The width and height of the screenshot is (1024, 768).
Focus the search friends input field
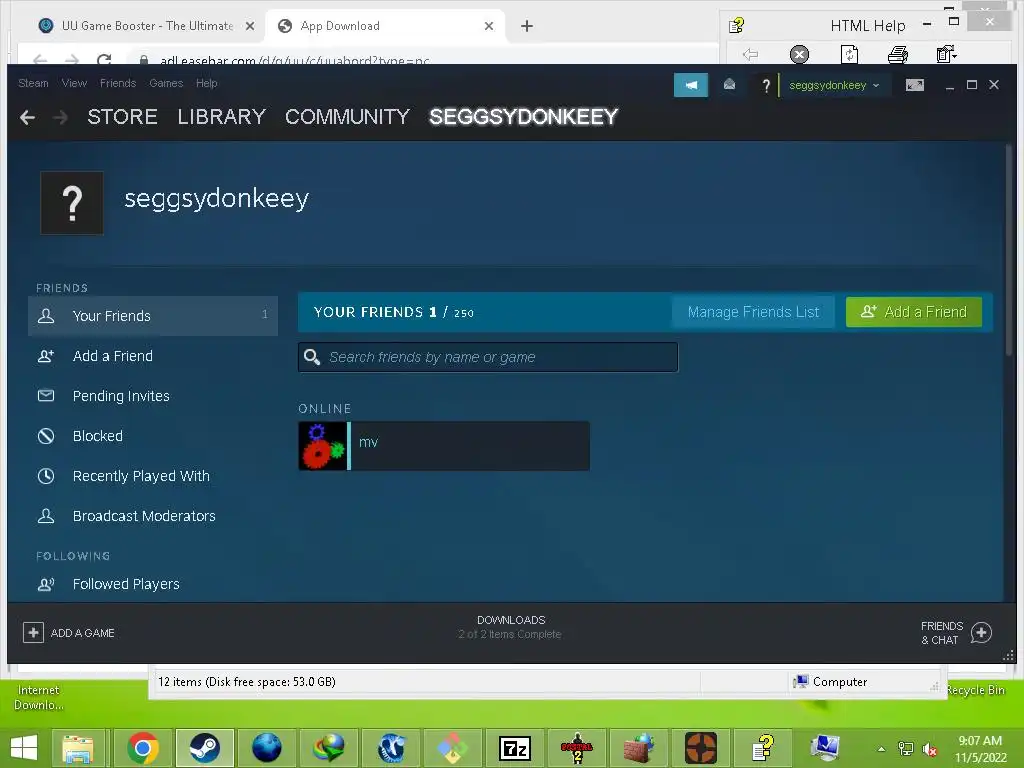tap(488, 357)
